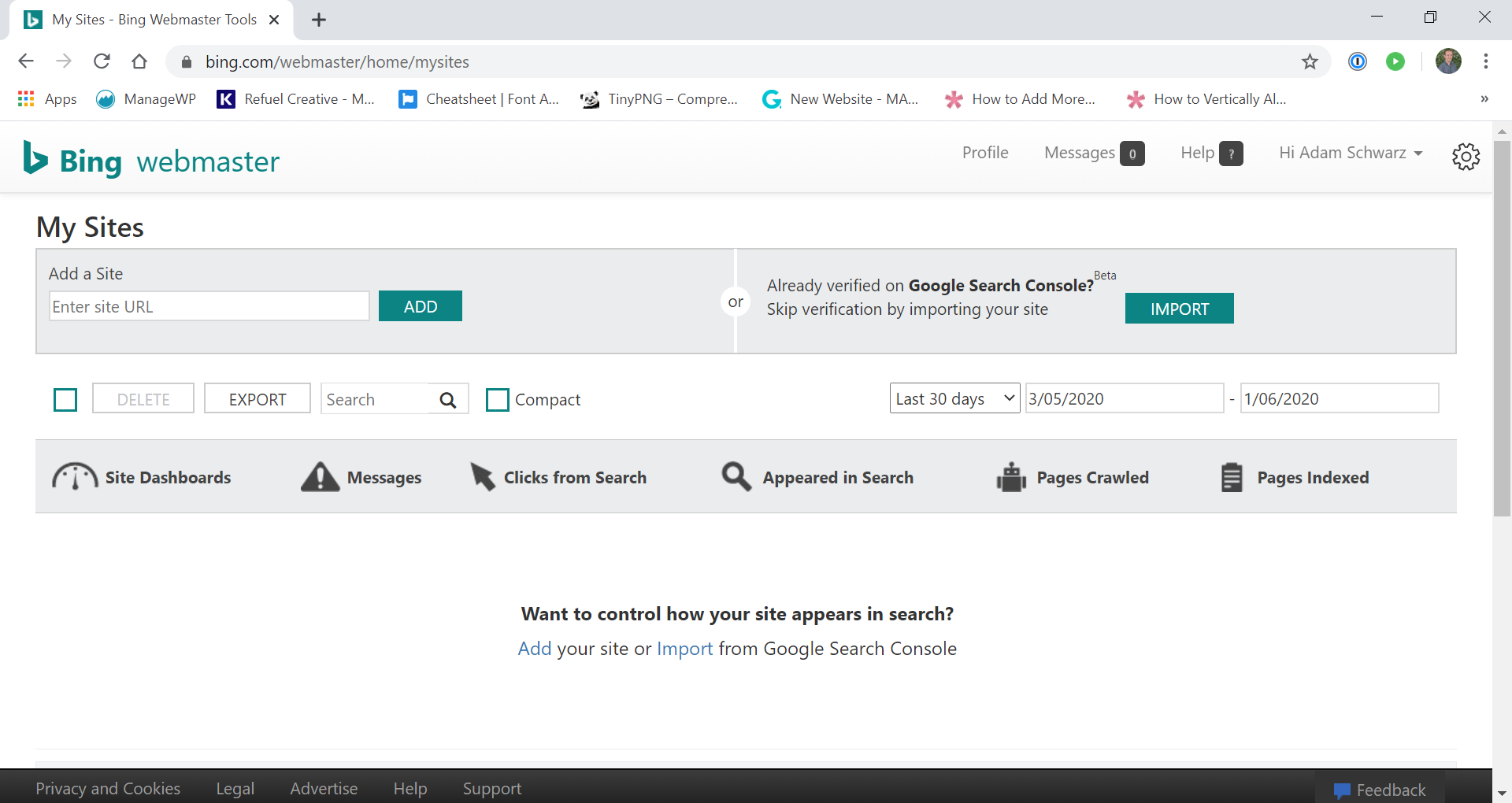
Task: Click the Messages count badge
Action: click(x=1132, y=154)
